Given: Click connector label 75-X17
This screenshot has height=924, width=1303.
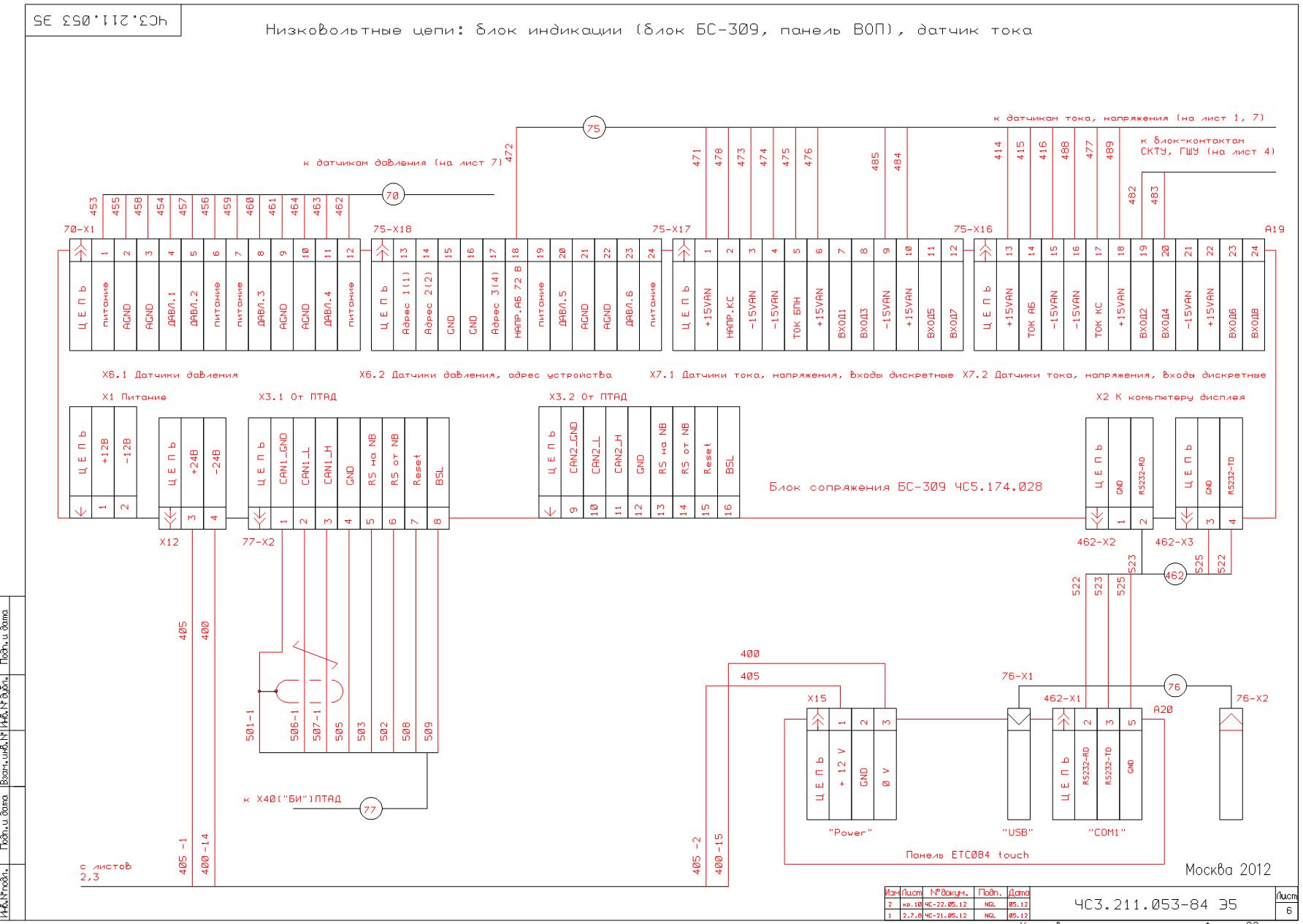Looking at the screenshot, I should tap(671, 229).
